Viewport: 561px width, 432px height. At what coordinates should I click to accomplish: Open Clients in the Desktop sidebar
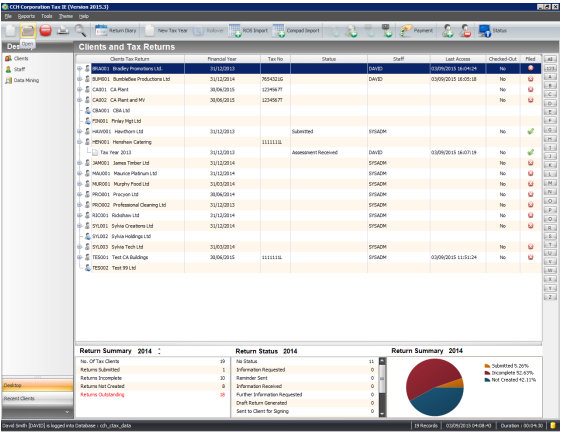coord(17,58)
